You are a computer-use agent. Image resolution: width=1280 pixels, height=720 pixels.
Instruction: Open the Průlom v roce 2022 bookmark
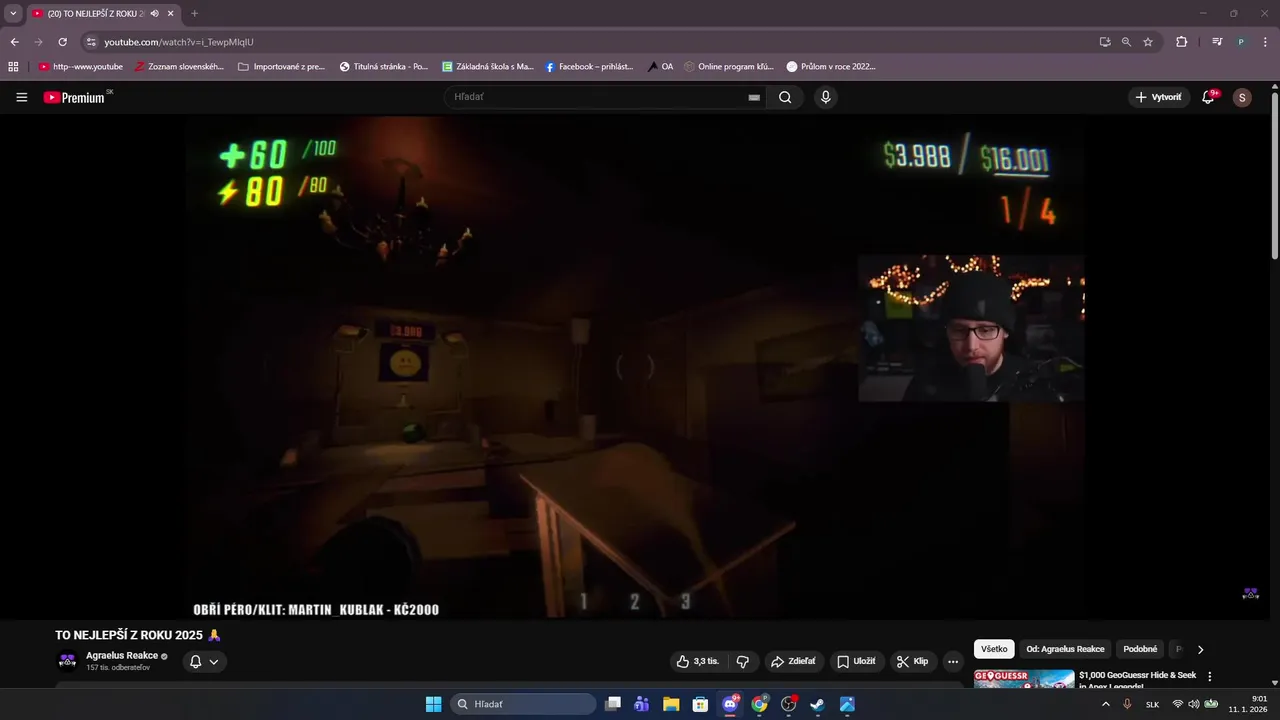point(831,67)
